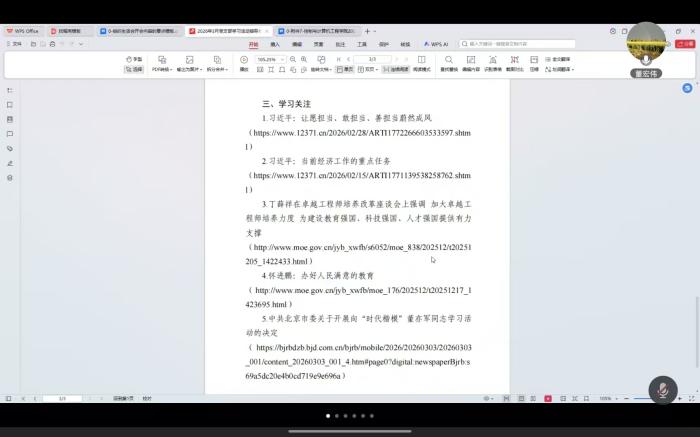The image size is (700, 437).
Task: Click the floating microphone button
Action: (662, 388)
